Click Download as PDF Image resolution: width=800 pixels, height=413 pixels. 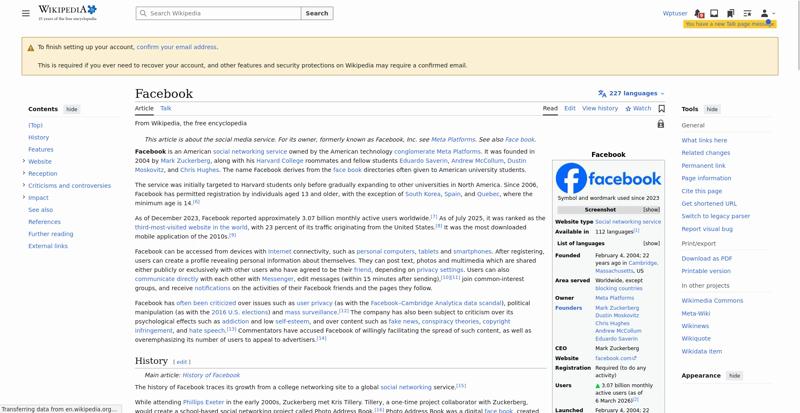click(707, 259)
